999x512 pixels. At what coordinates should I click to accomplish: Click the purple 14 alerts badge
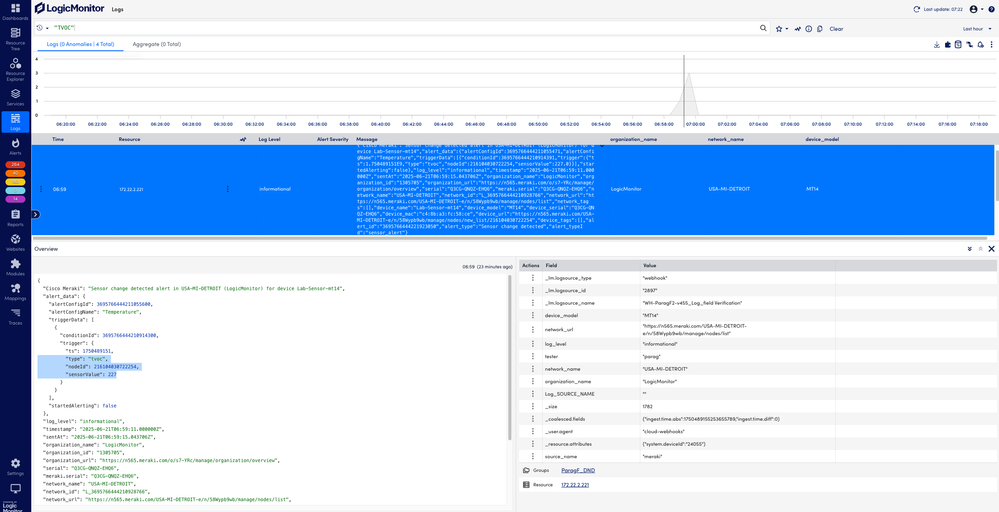15,199
